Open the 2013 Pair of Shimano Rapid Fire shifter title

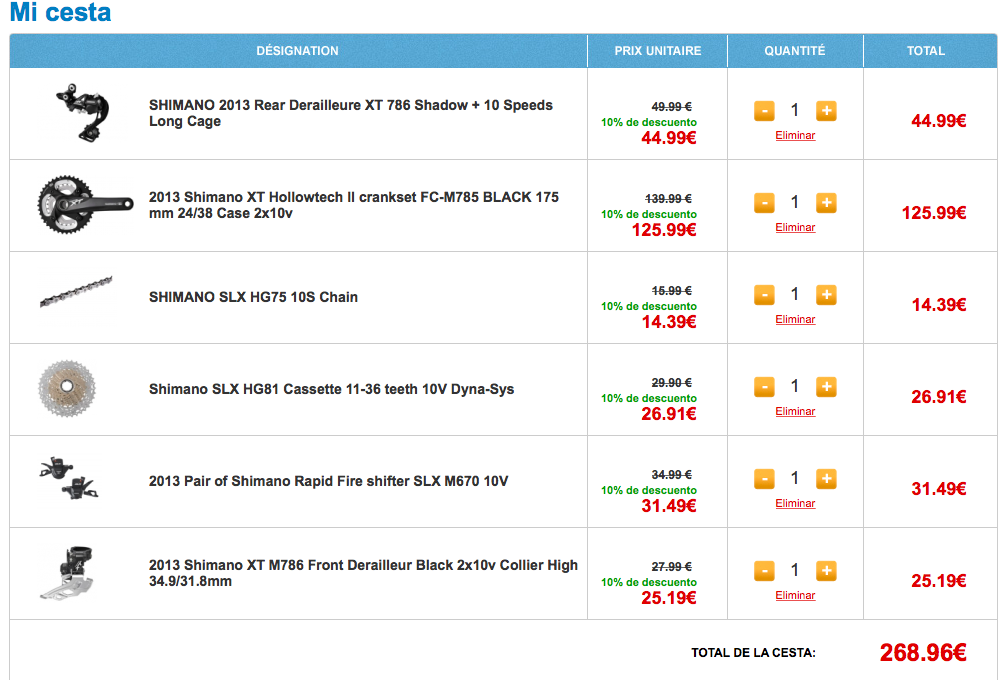tap(328, 481)
